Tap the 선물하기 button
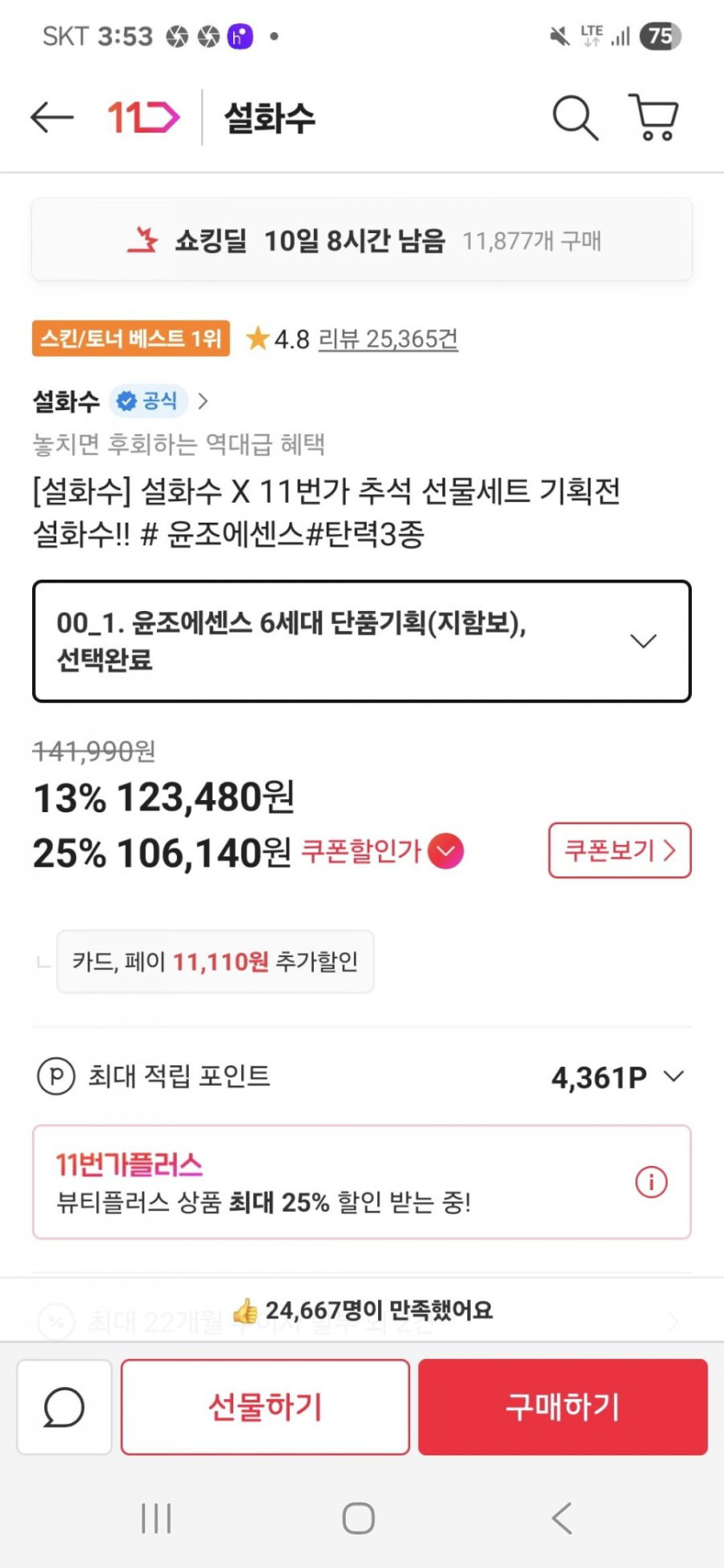 click(x=265, y=1406)
